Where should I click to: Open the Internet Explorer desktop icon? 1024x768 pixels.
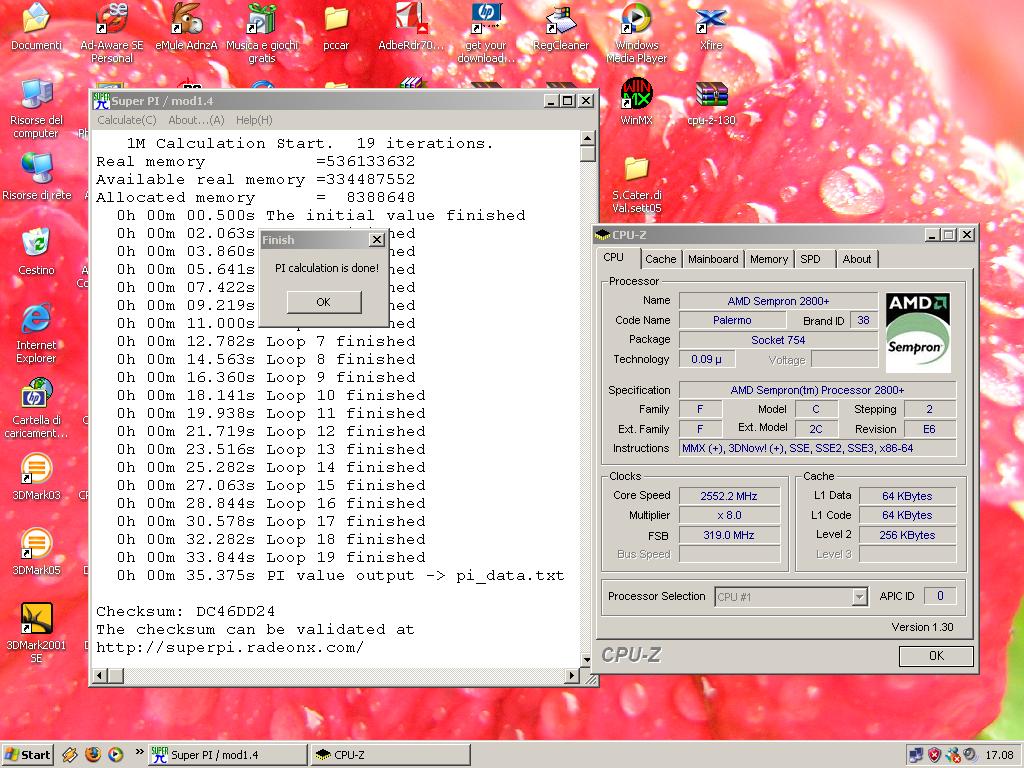(x=36, y=320)
